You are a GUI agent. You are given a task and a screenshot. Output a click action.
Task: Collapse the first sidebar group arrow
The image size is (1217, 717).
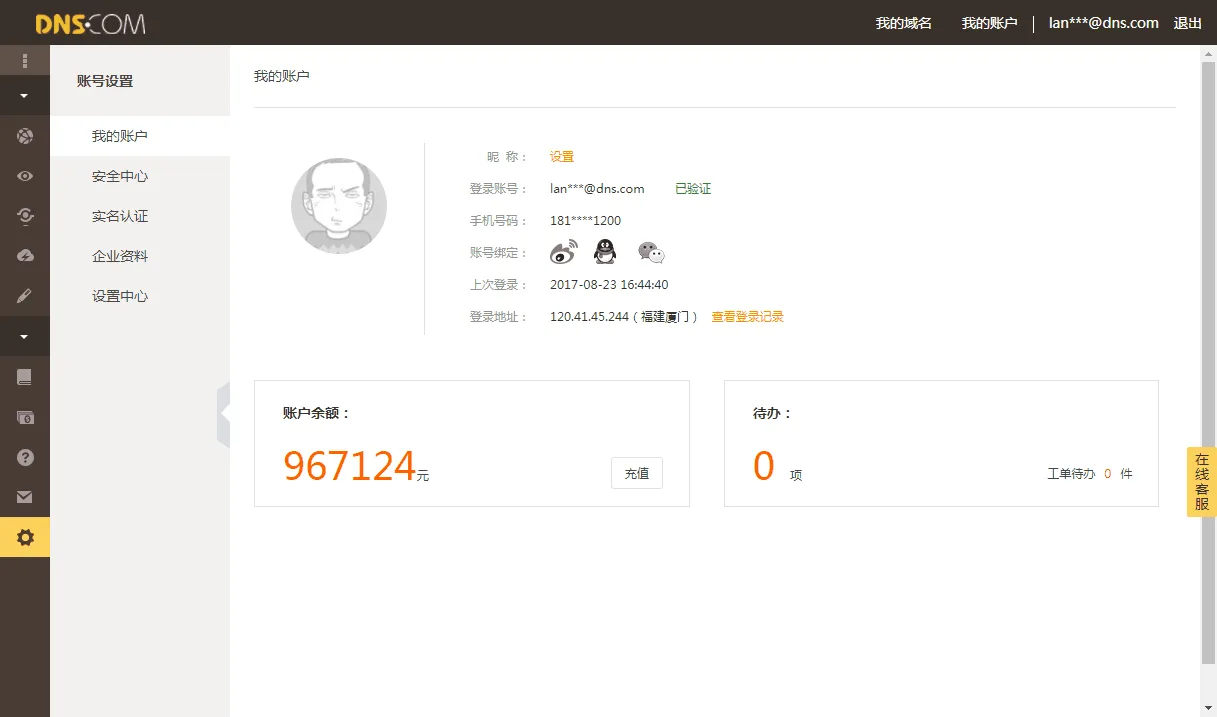(x=25, y=97)
